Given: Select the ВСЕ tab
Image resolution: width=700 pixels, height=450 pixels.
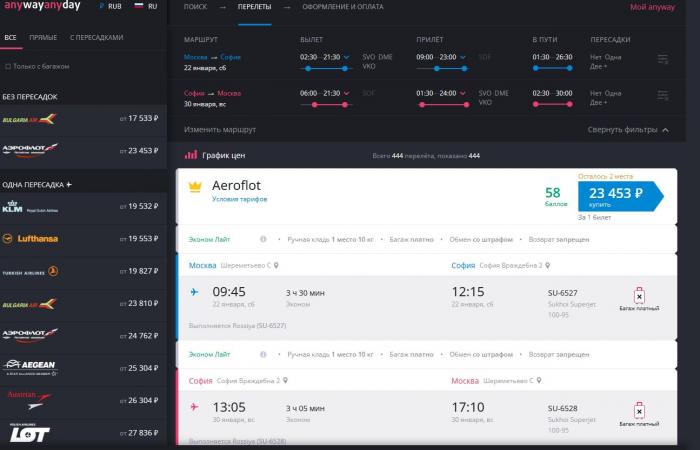Looking at the screenshot, I should [10, 38].
